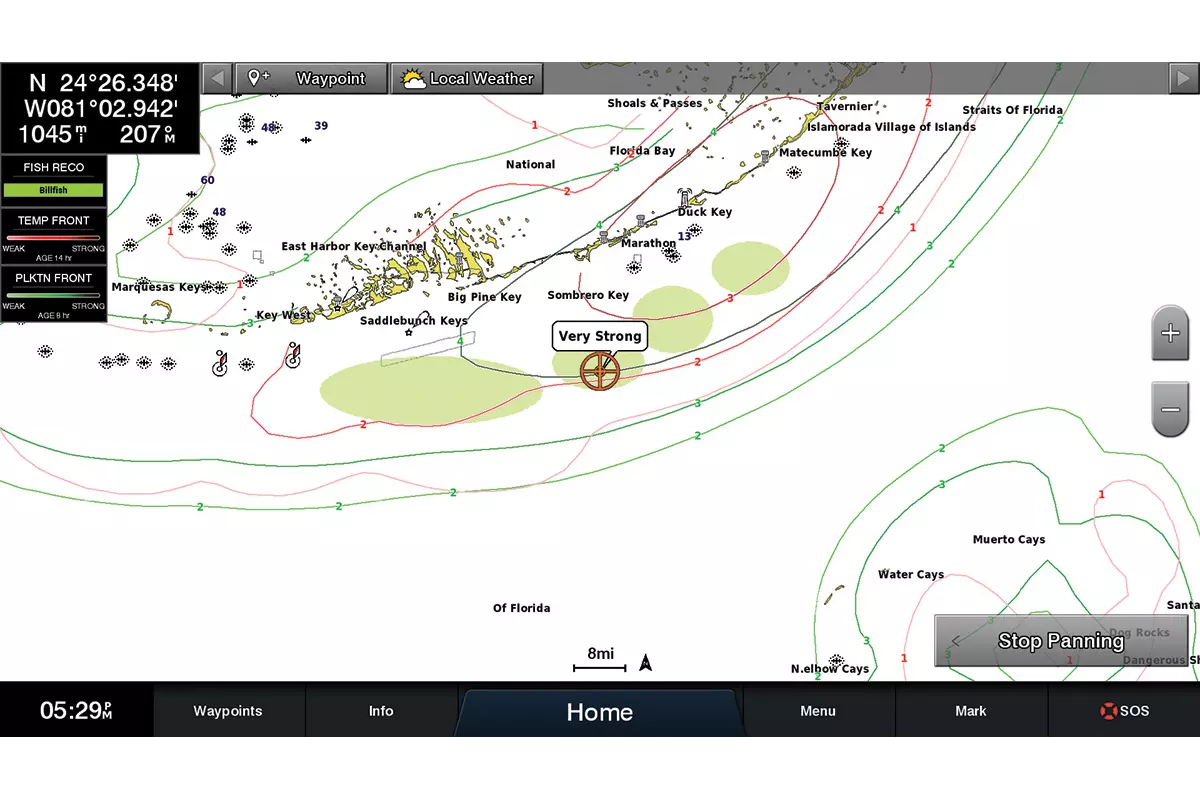Click the left arrow in the top bar

coord(217,78)
